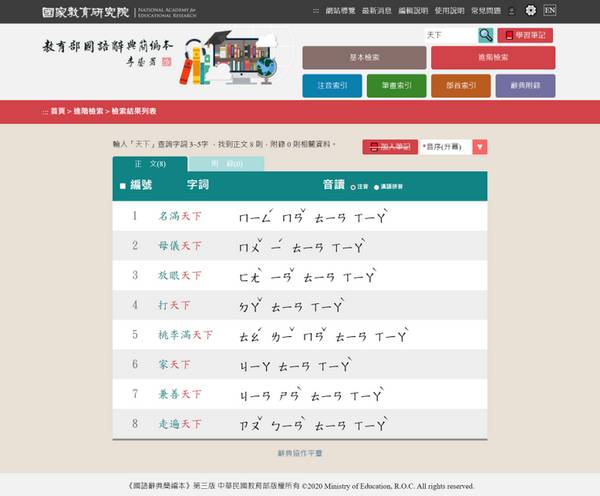This screenshot has height=496, width=600.
Task: Open the entry 桃李滿天下
Action: [186, 335]
